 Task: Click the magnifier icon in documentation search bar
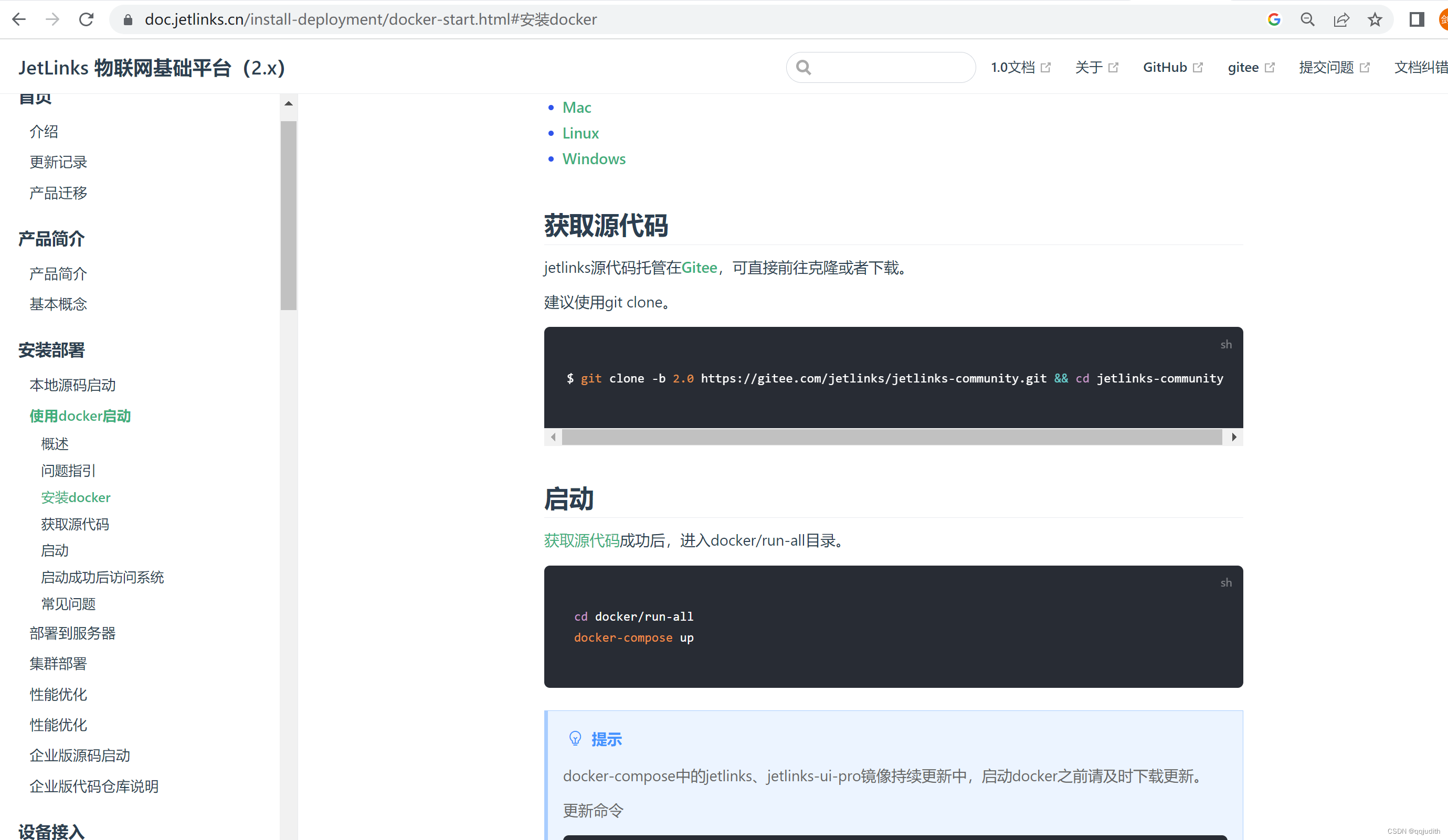point(804,67)
